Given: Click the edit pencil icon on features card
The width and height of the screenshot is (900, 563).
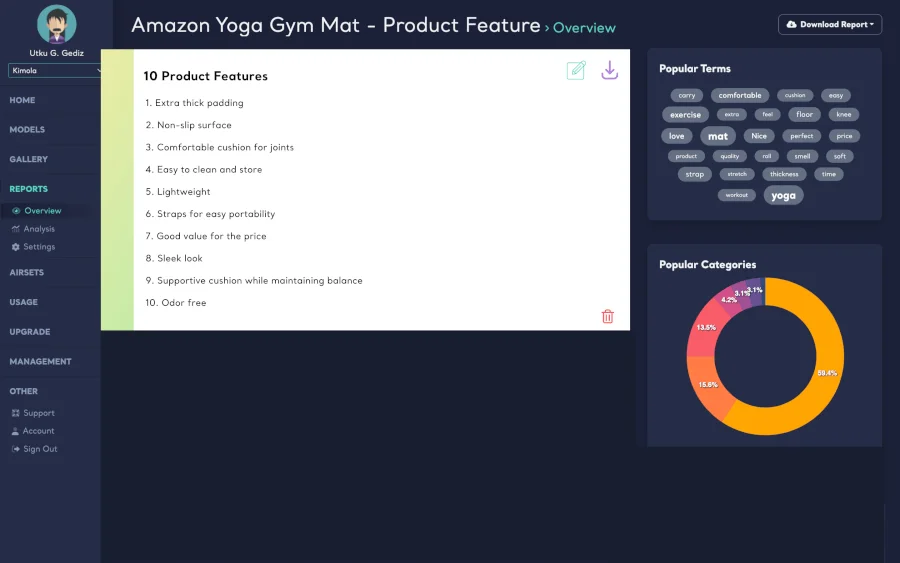Looking at the screenshot, I should pyautogui.click(x=576, y=70).
